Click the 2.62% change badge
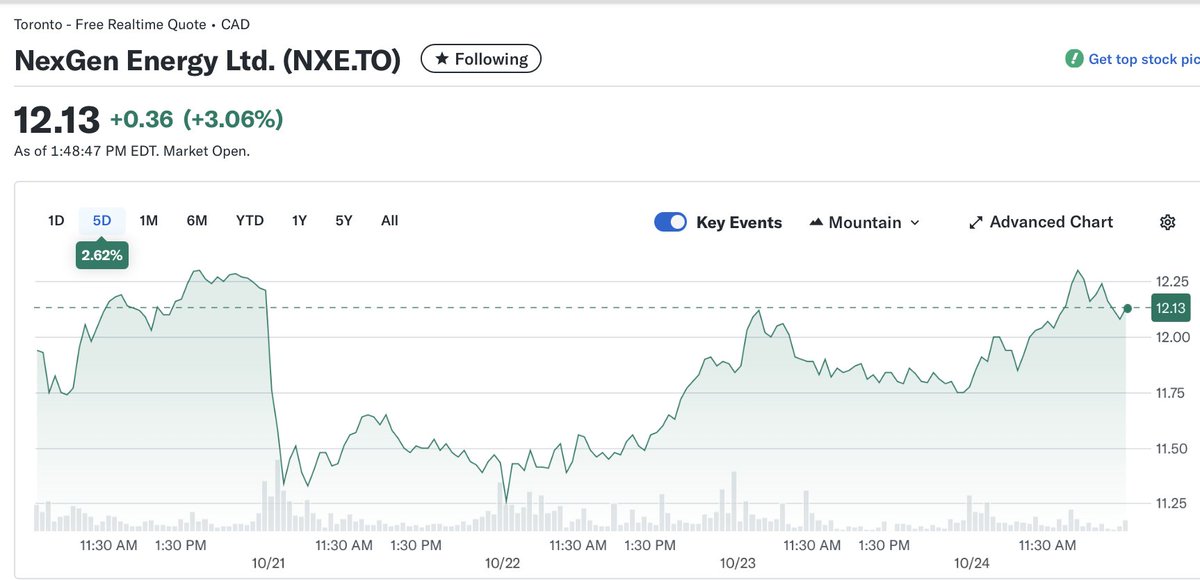The width and height of the screenshot is (1200, 580). [102, 255]
